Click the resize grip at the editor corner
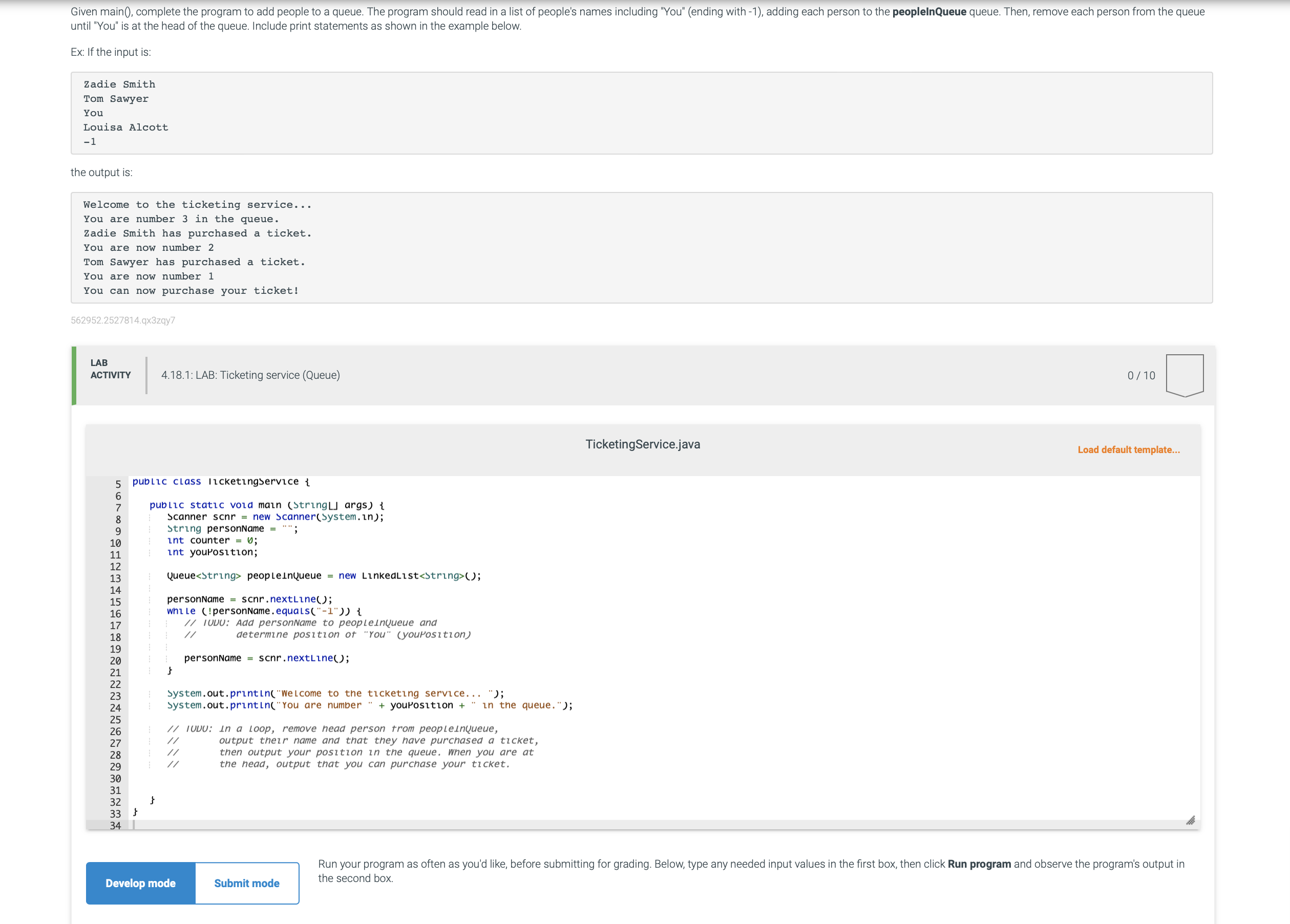The image size is (1290, 924). 1192,821
